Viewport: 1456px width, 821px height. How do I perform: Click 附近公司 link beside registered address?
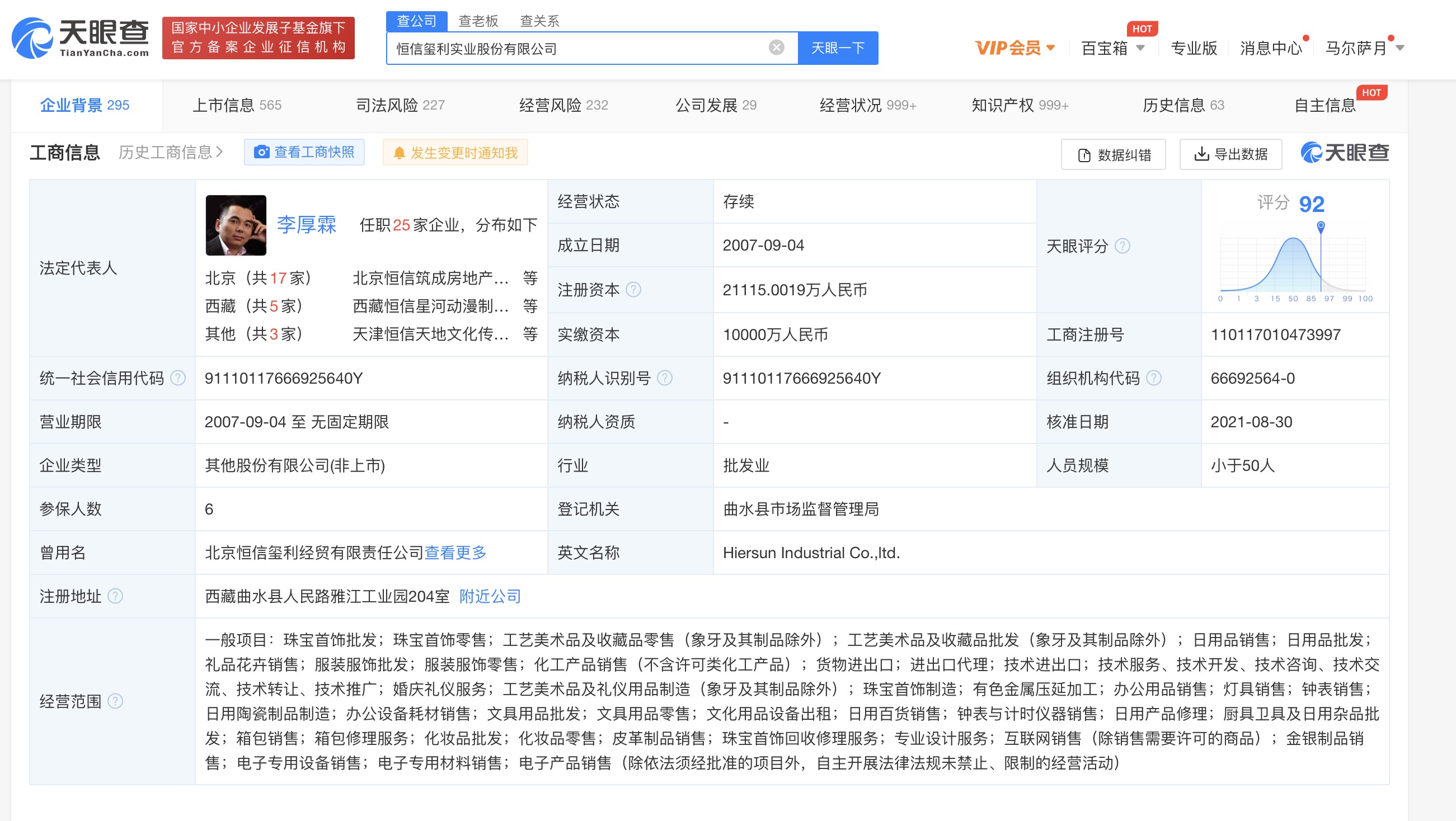[490, 596]
